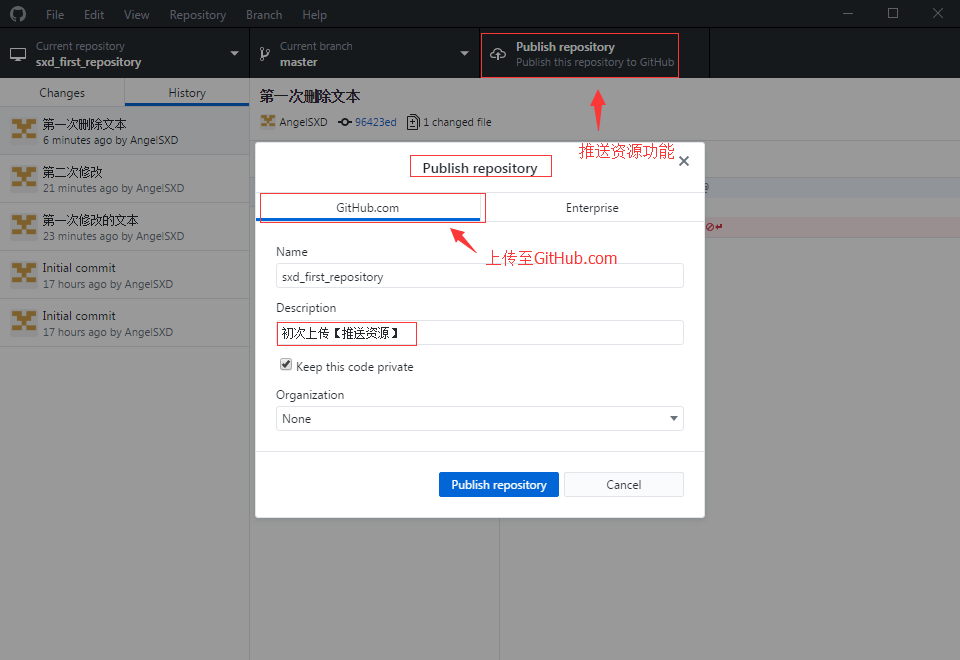Select commit '第一次修改的文本' from 23 minutes ago
This screenshot has height=660, width=960.
(x=124, y=227)
